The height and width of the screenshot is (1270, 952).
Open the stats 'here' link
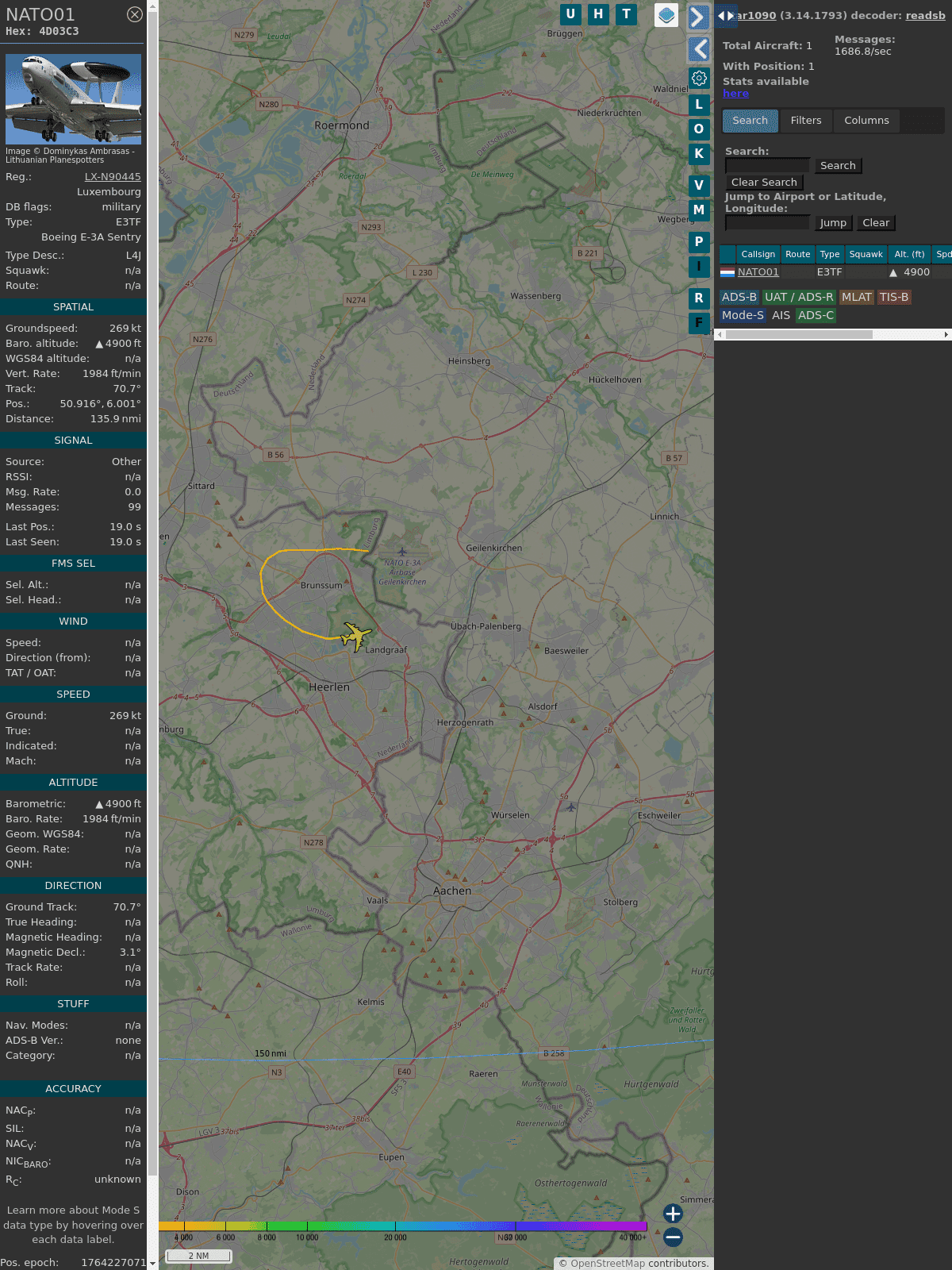click(x=735, y=94)
